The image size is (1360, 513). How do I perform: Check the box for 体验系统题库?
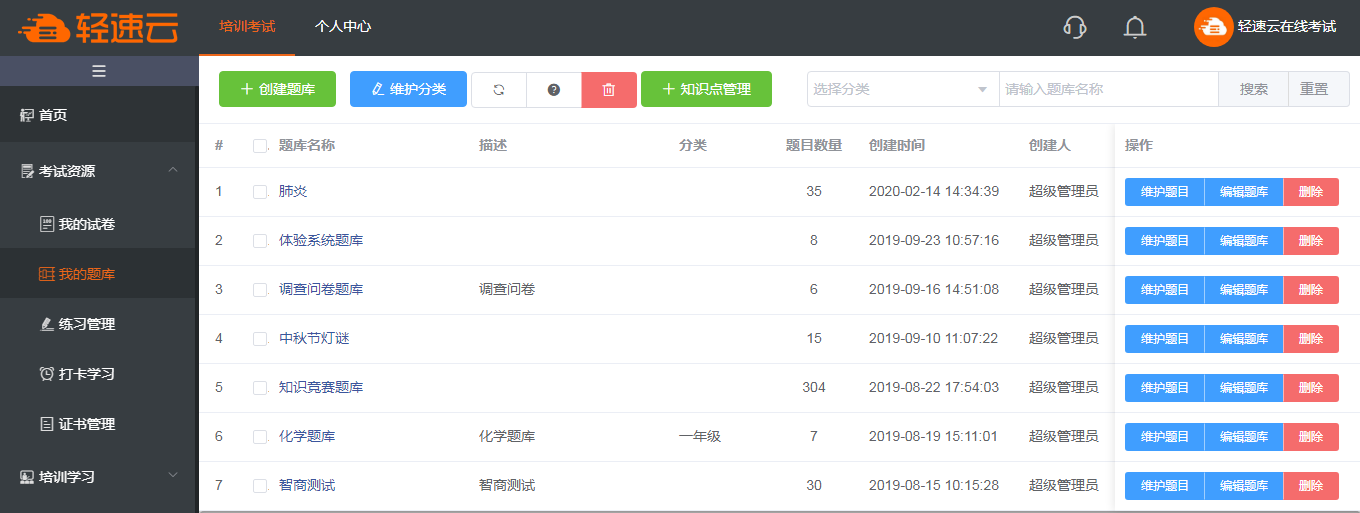coord(260,241)
